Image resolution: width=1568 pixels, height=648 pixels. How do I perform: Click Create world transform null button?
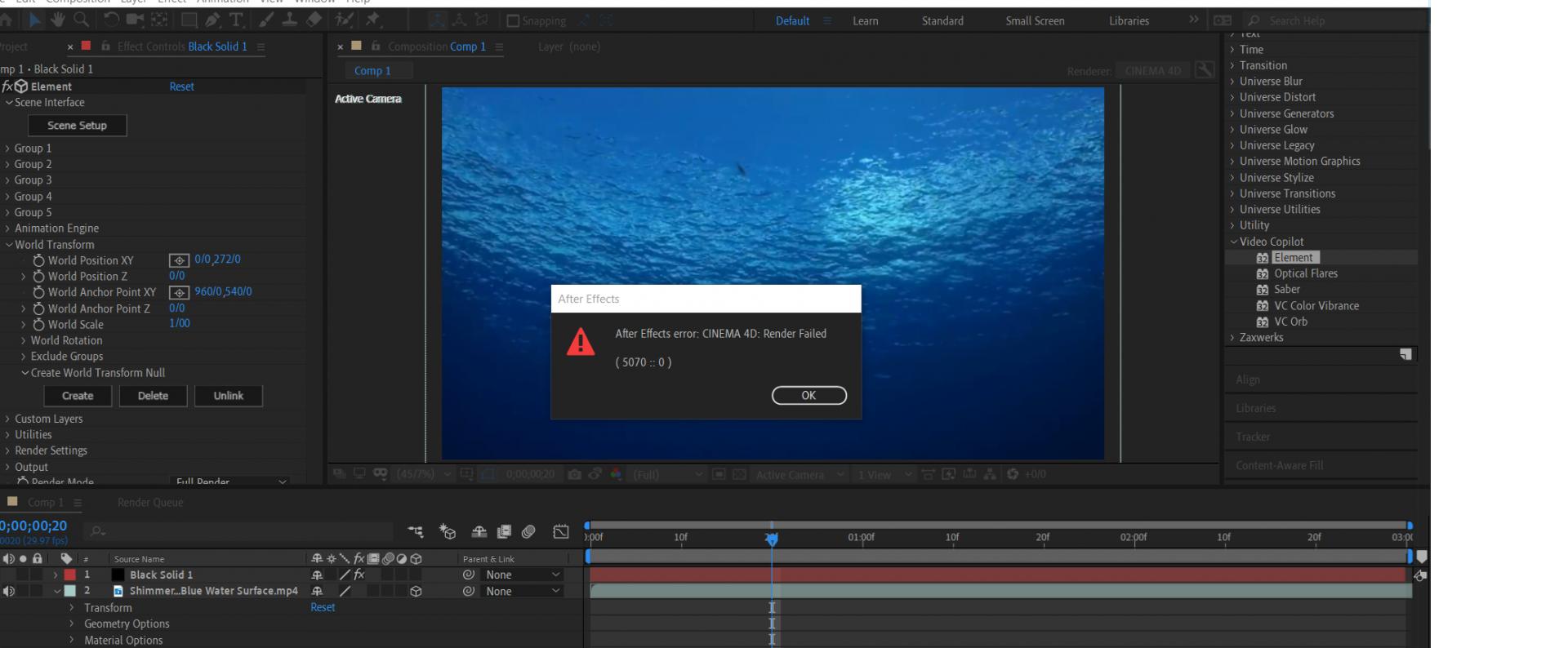tap(78, 396)
